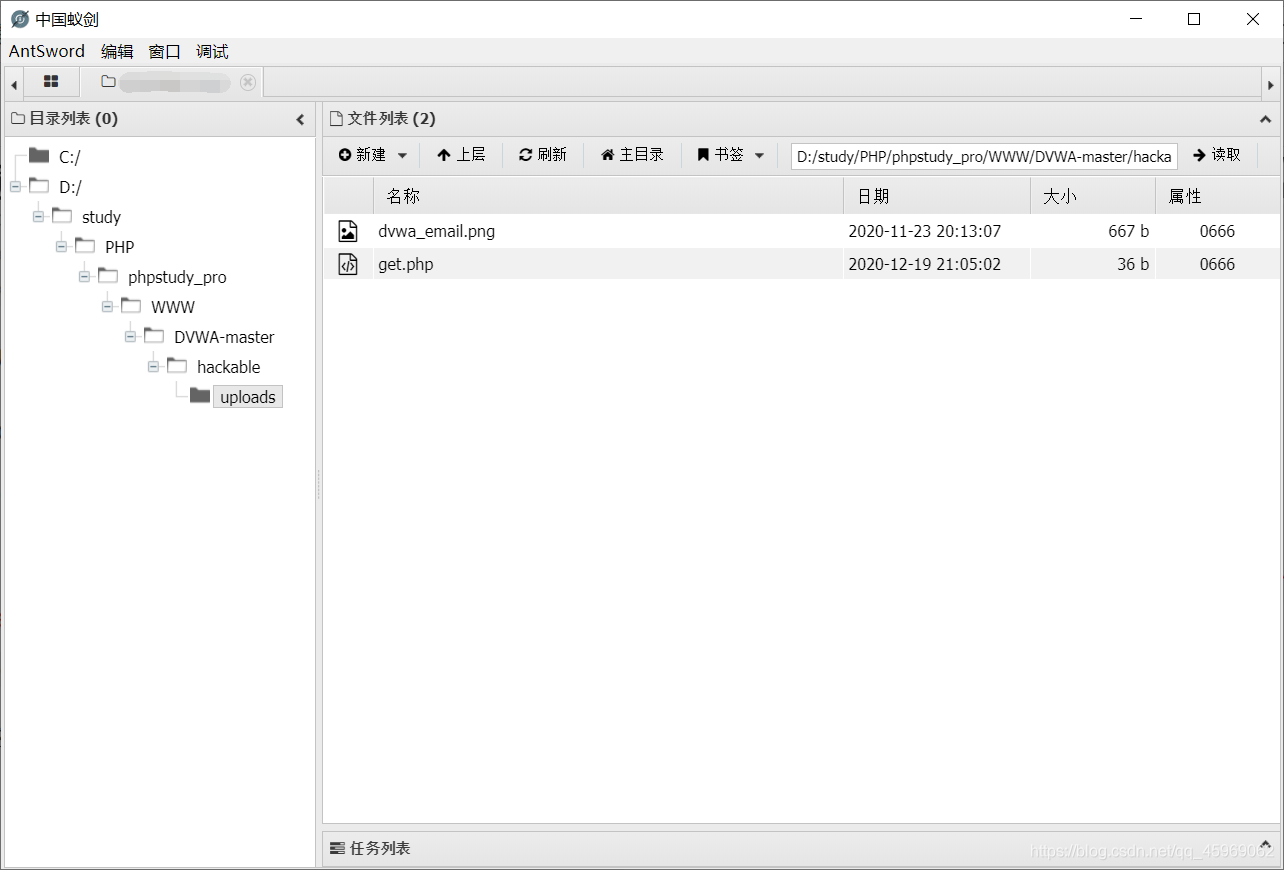Viewport: 1284px width, 870px height.
Task: Select the DVWA-master folder
Action: (x=224, y=337)
